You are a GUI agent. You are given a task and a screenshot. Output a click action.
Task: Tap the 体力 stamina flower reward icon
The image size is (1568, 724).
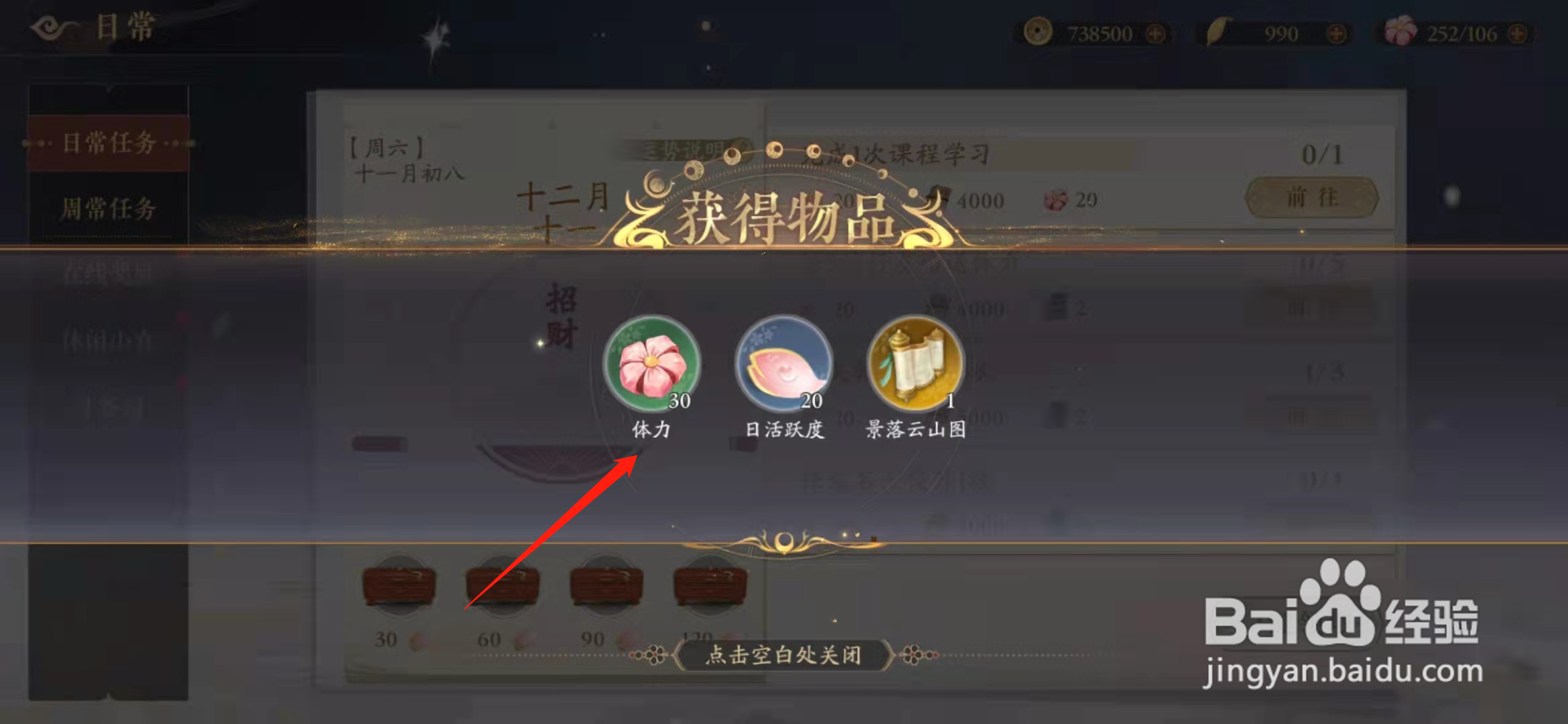coord(652,364)
